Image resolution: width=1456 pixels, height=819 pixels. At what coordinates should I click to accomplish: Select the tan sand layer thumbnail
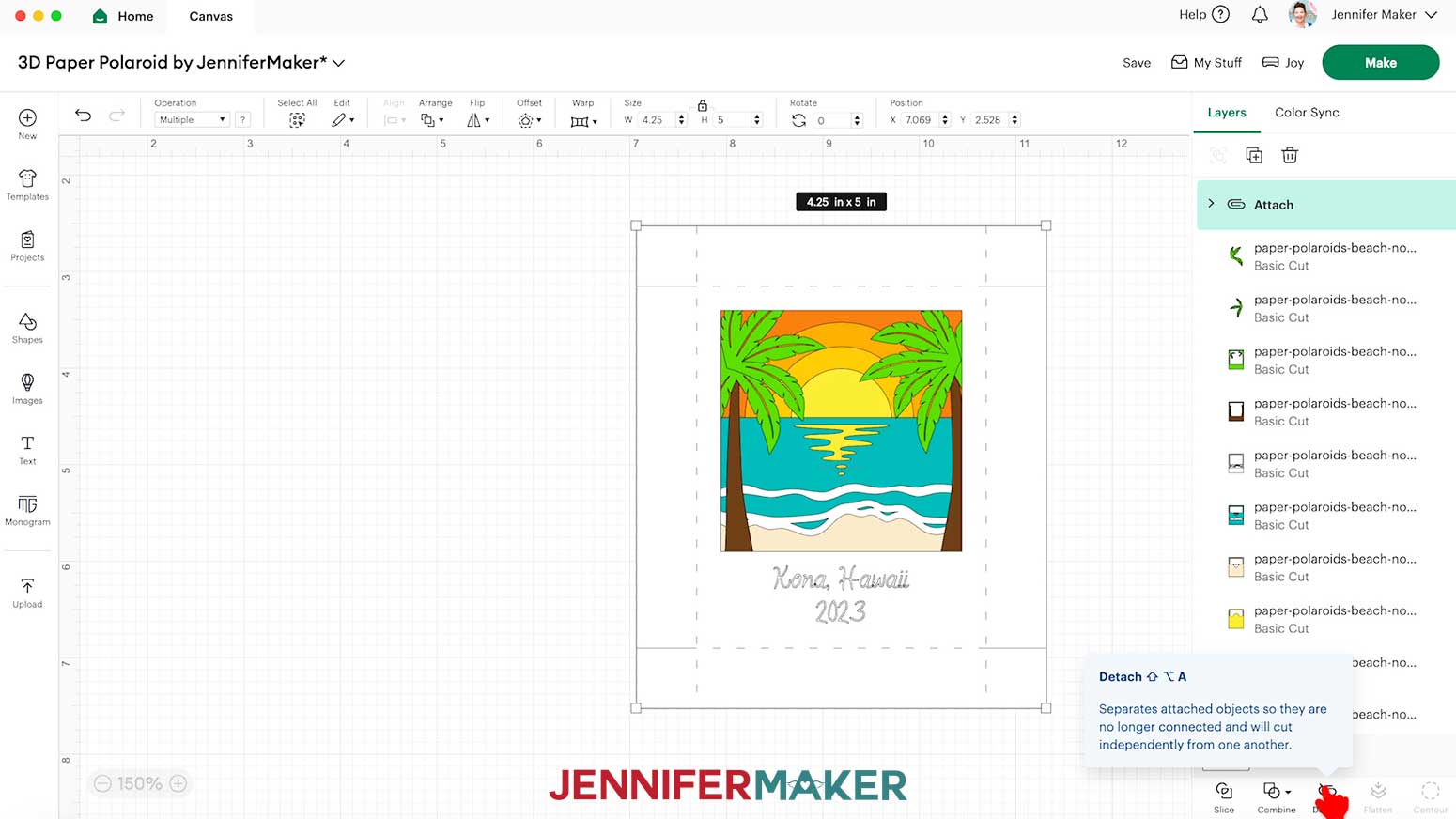(1236, 567)
